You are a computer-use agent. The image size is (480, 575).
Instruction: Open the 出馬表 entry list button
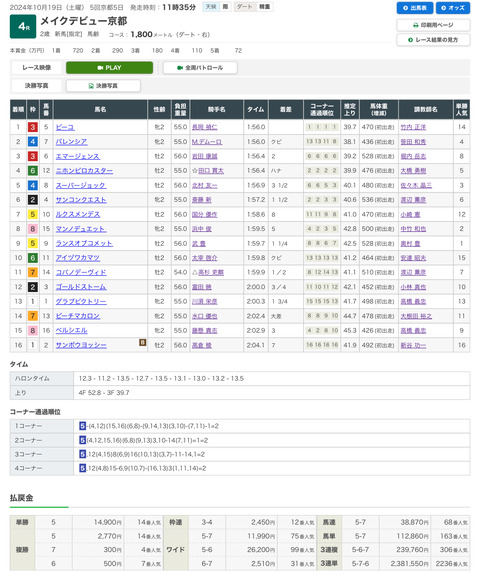point(415,8)
